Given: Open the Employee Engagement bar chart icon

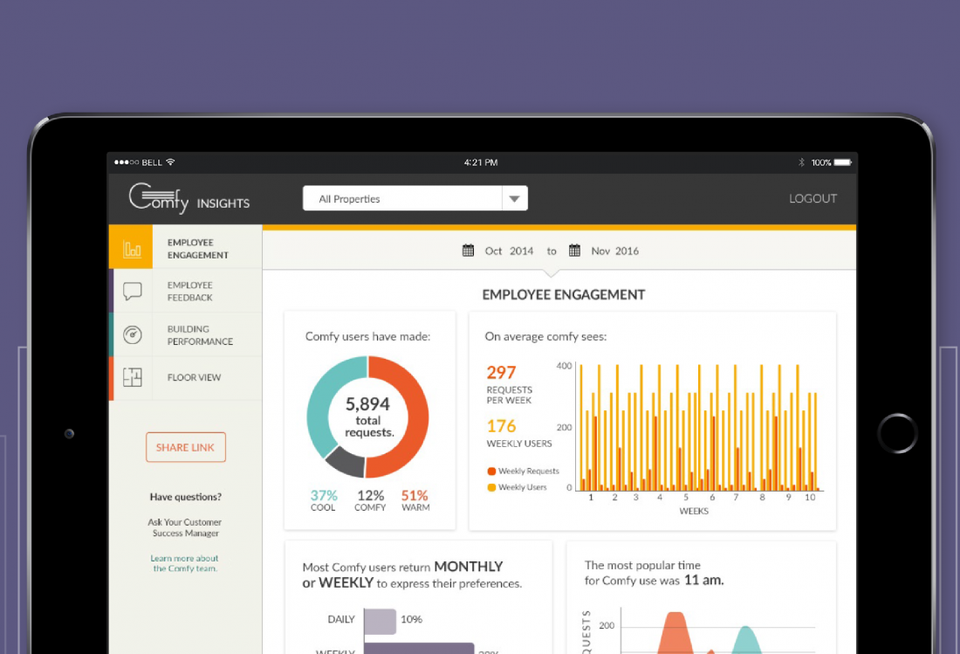Looking at the screenshot, I should [132, 249].
